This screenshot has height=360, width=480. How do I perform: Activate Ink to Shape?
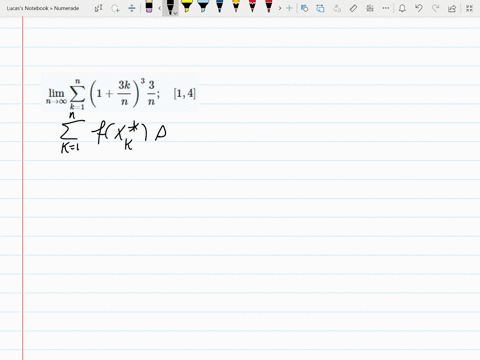(x=320, y=8)
